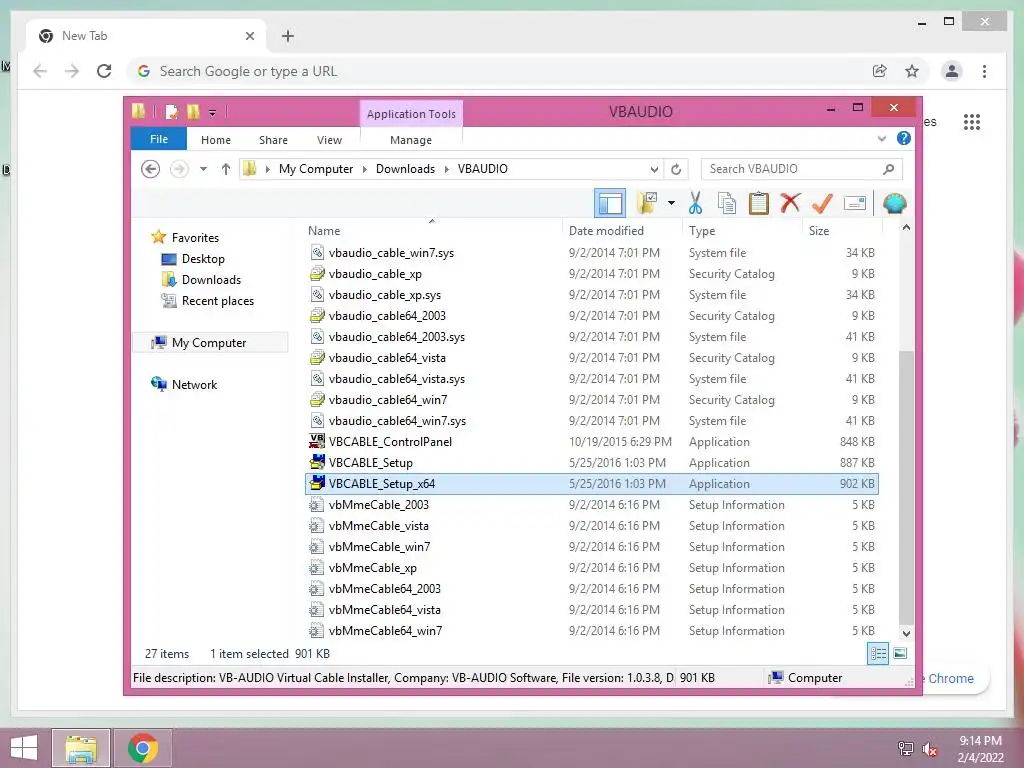Screen dimensions: 1024x768
Task: Select vbaudio_cable_win7.sys file
Action: coord(592,253)
